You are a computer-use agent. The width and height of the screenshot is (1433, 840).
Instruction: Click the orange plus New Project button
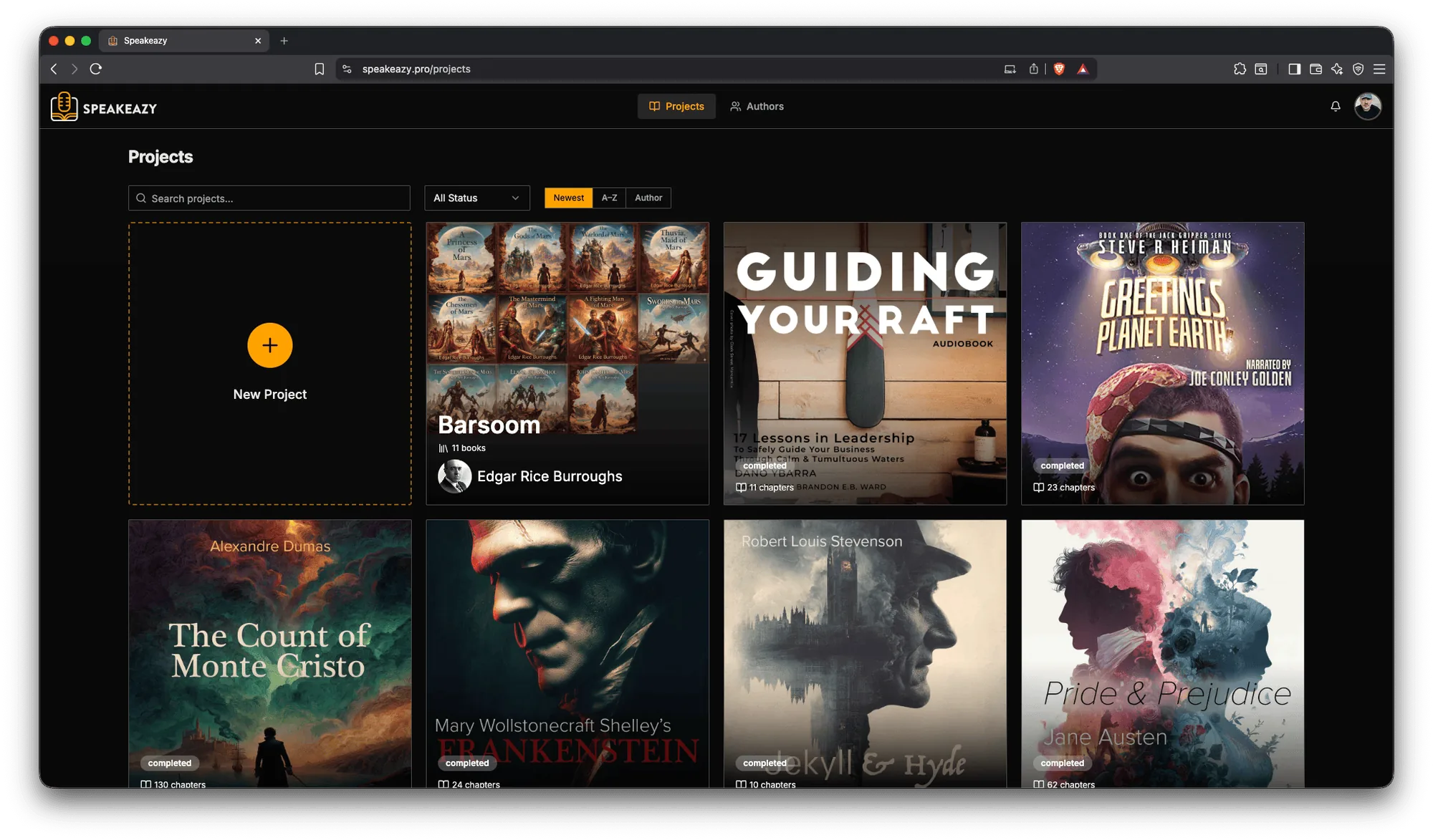pyautogui.click(x=269, y=345)
